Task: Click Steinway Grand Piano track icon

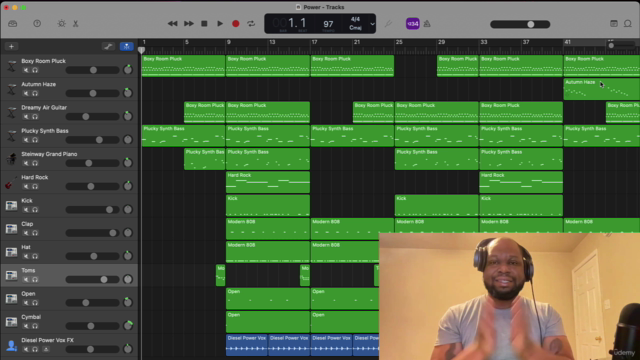Action: click(11, 159)
